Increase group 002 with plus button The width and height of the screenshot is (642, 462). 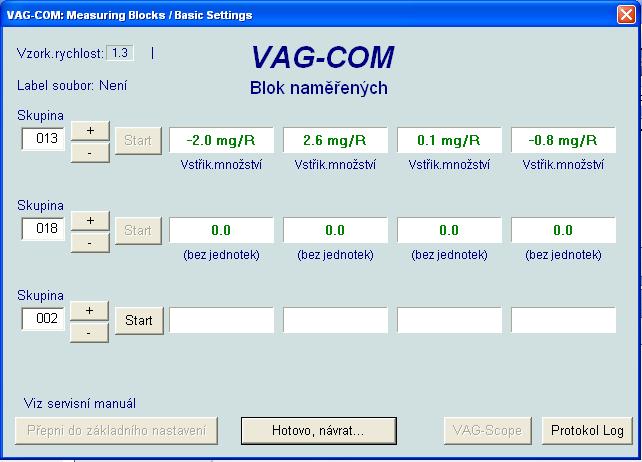89,311
